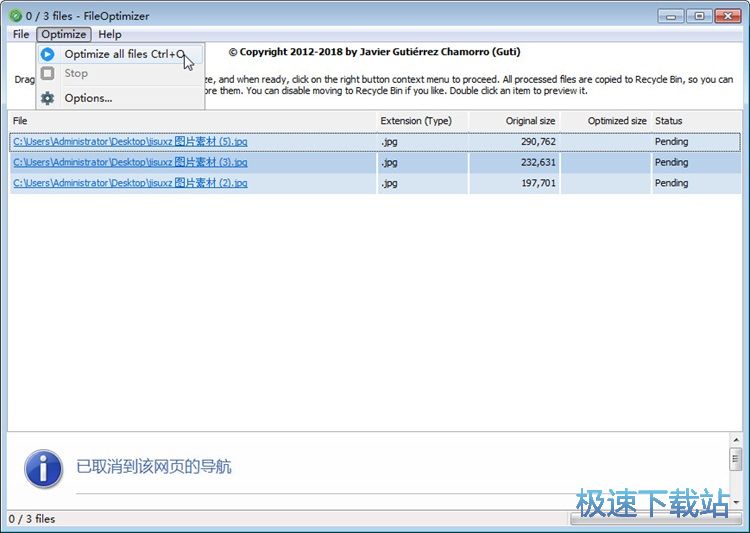Sort by Extension (Type) column header

click(x=422, y=121)
